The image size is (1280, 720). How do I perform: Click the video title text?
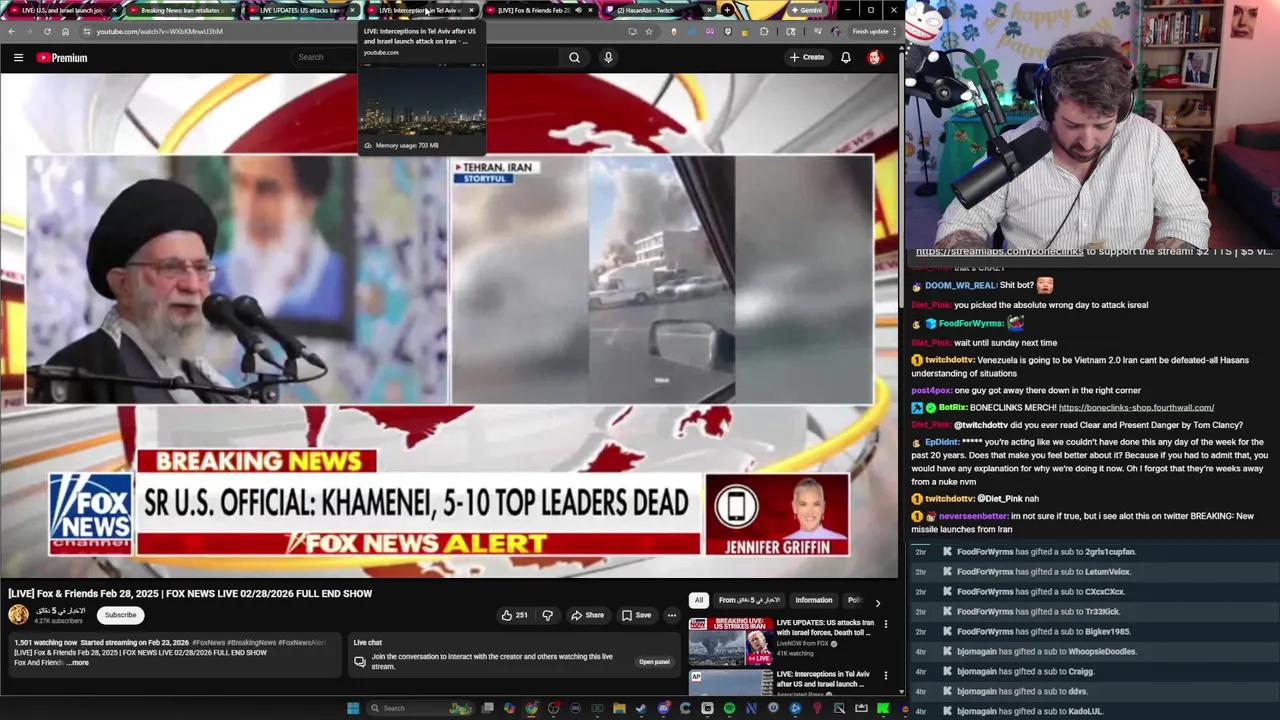pos(190,594)
